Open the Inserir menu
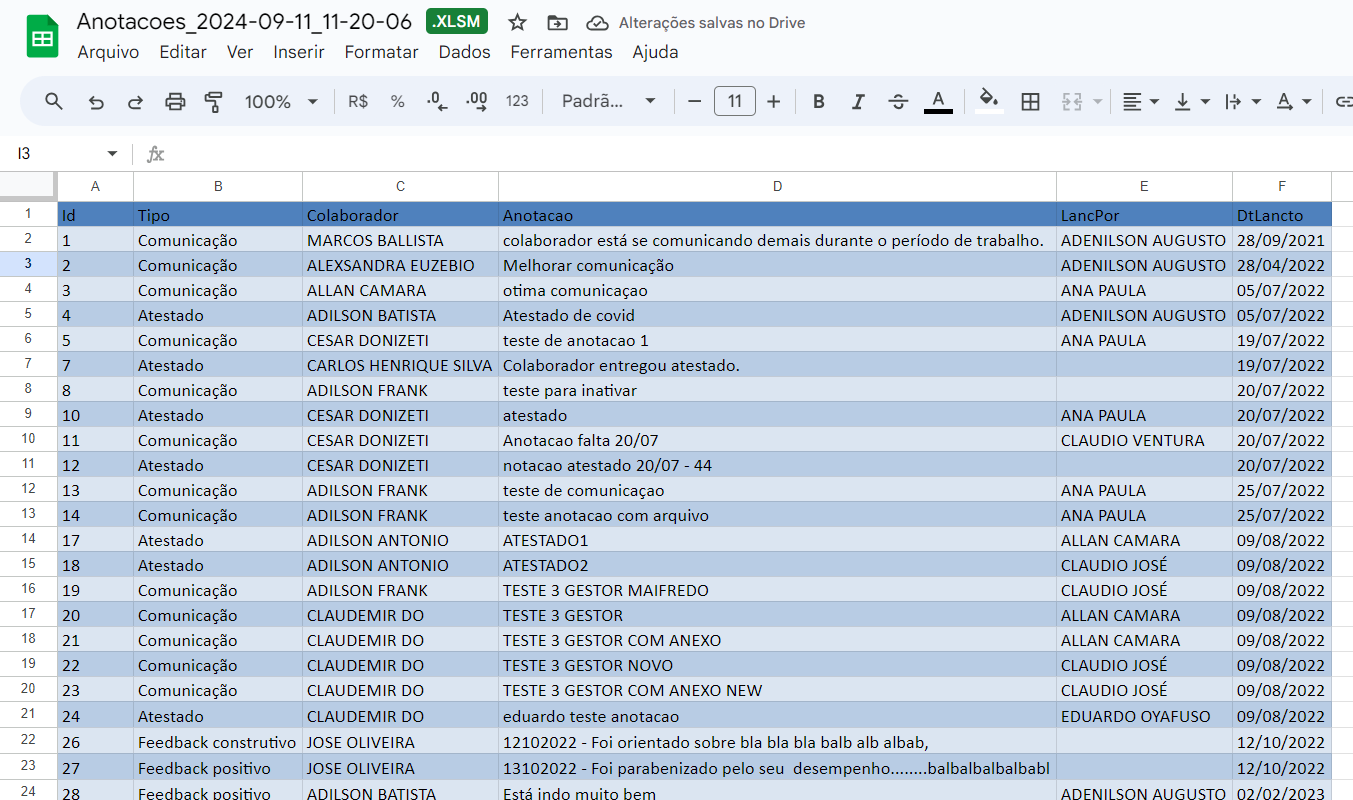Image resolution: width=1353 pixels, height=800 pixels. click(299, 52)
